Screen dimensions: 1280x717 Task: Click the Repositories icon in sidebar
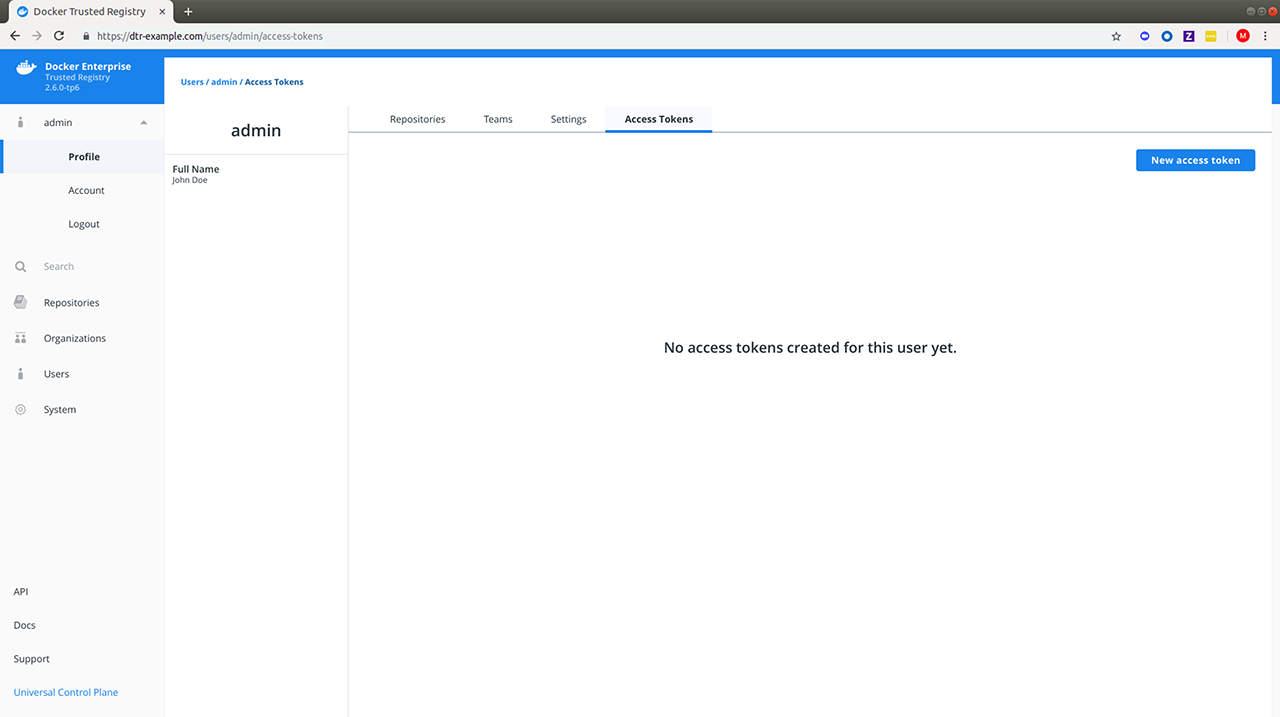point(20,302)
